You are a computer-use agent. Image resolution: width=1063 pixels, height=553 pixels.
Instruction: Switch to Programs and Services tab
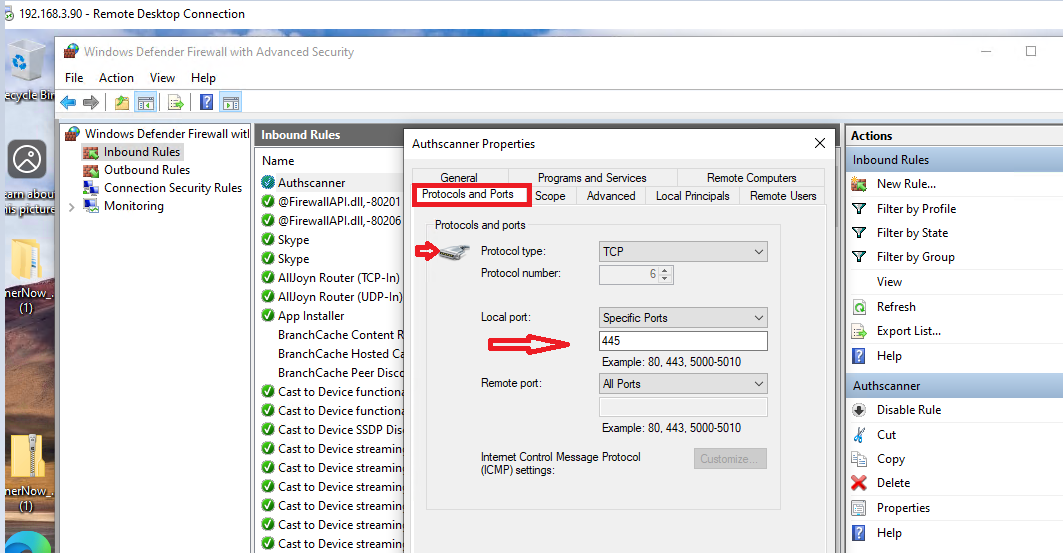pos(592,177)
